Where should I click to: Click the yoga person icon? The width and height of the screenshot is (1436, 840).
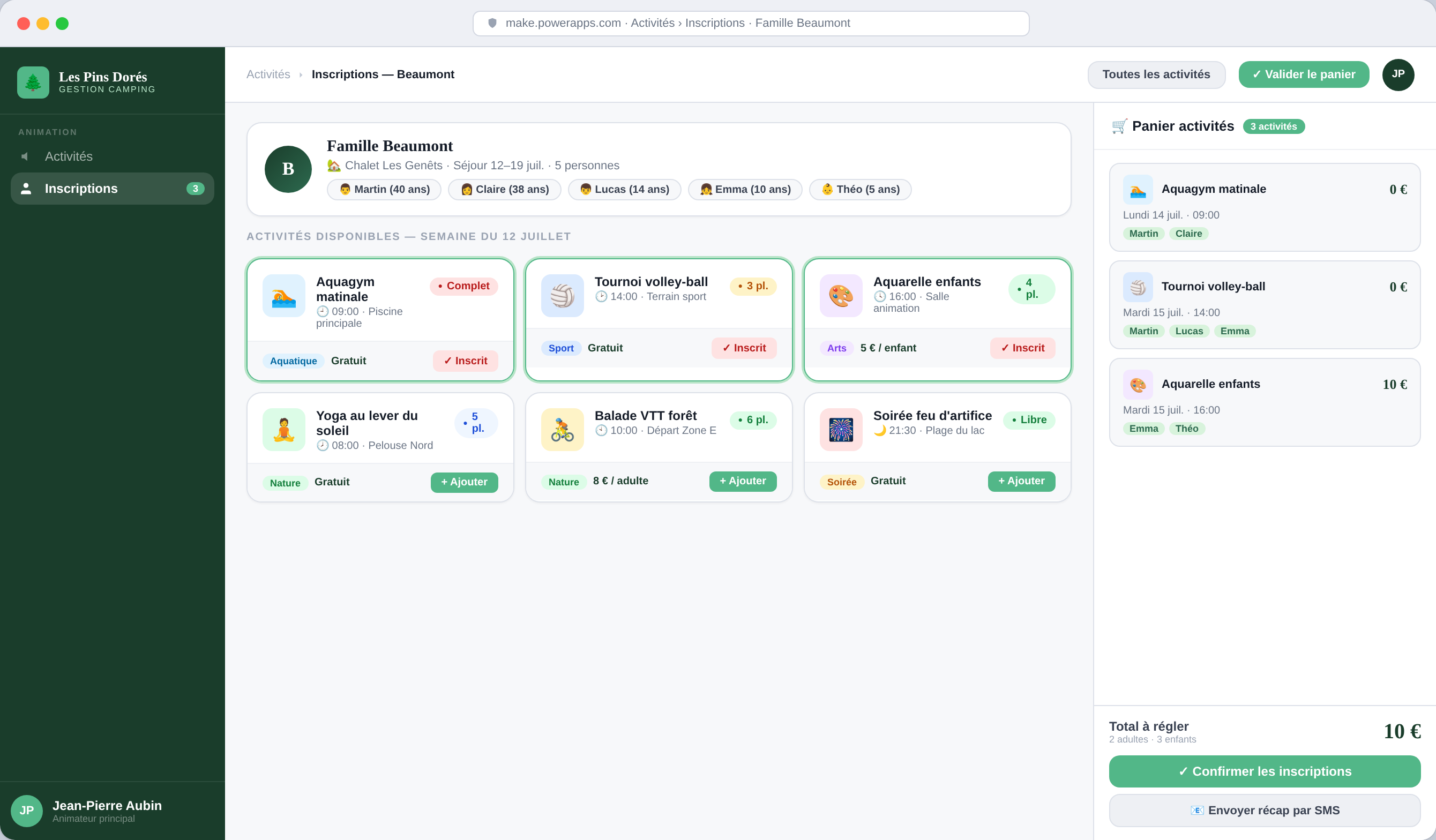[x=283, y=430]
